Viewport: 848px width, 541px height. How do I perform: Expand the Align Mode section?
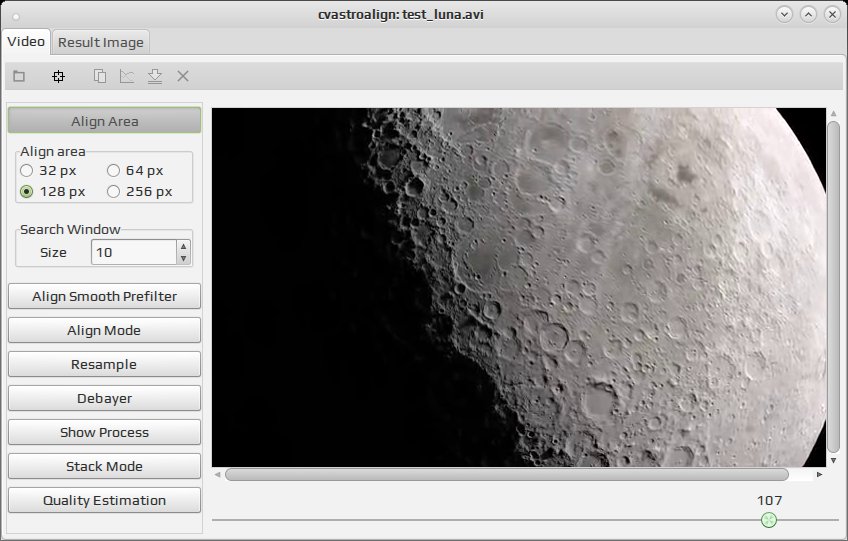point(104,331)
